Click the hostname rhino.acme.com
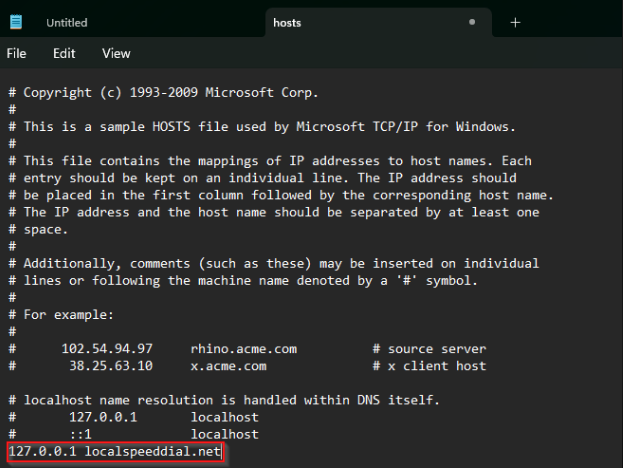 click(244, 349)
